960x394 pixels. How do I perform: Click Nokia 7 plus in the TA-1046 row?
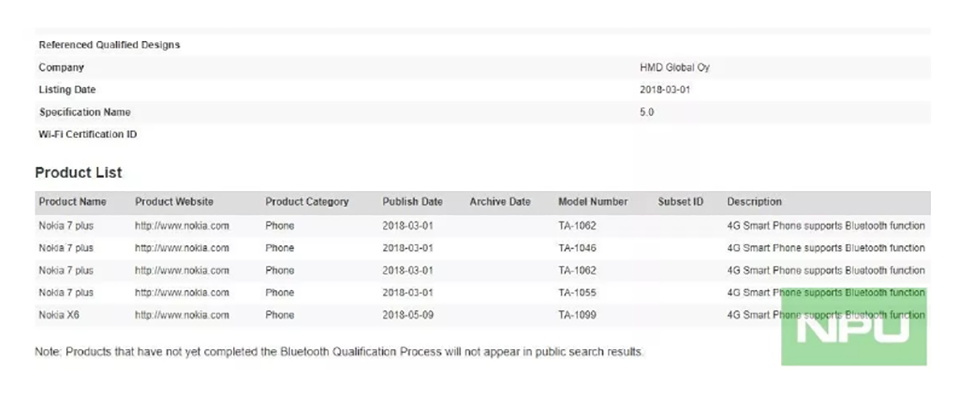tap(66, 248)
